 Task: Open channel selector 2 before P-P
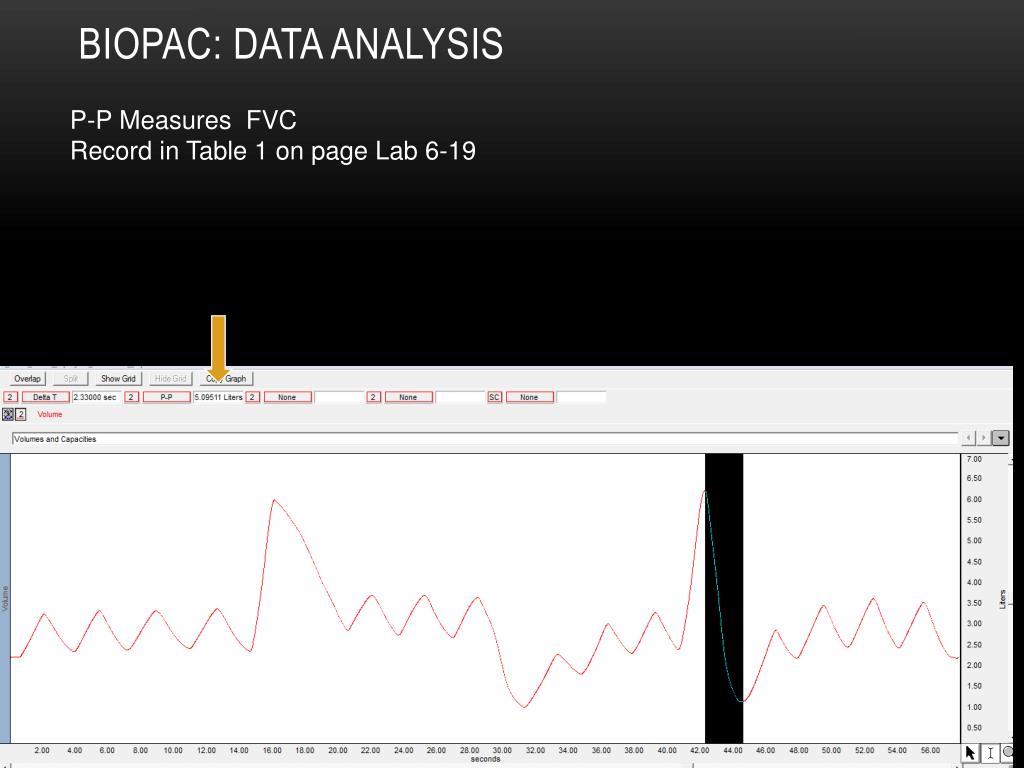(x=131, y=397)
